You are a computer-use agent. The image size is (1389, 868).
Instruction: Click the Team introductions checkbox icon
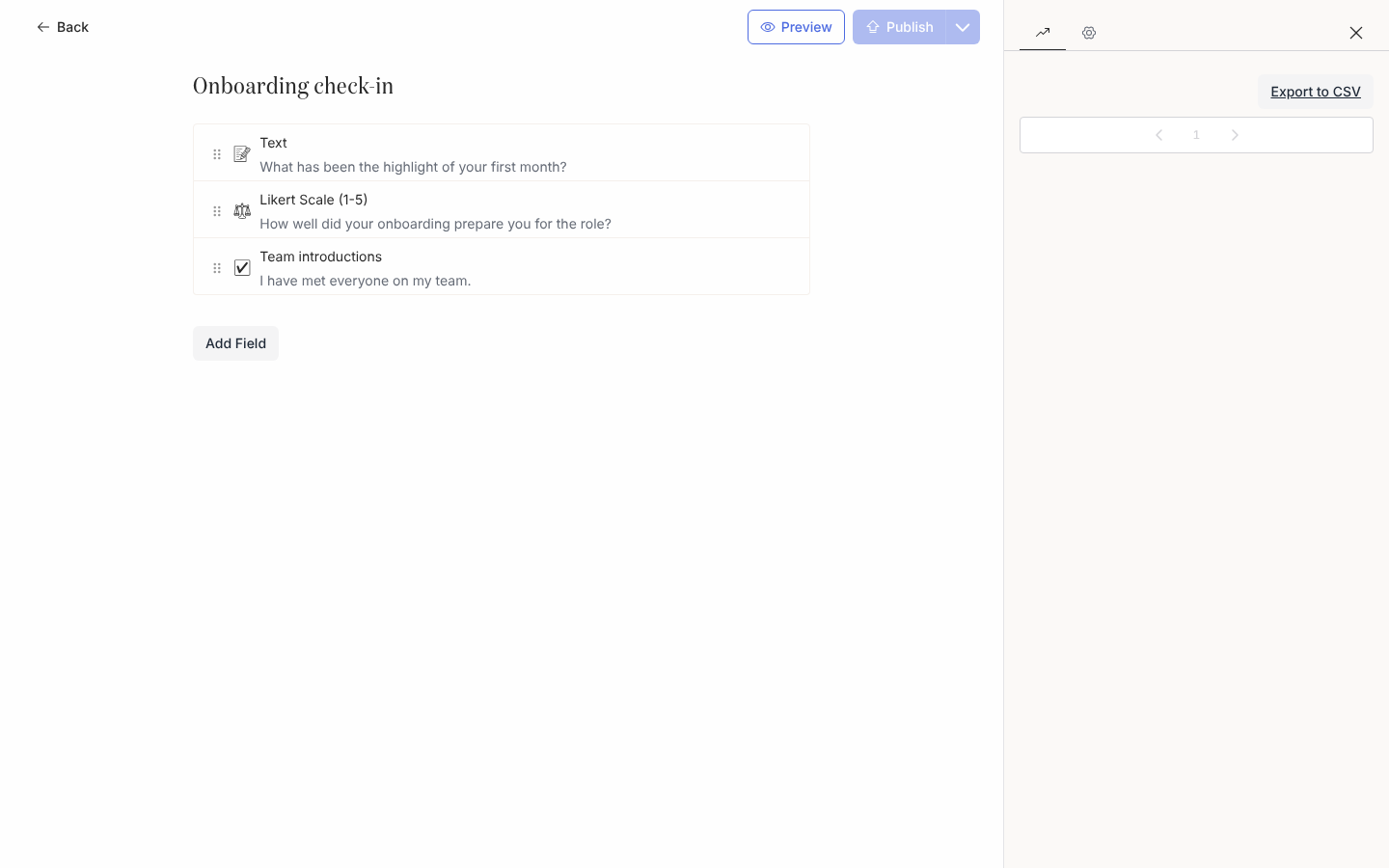pyautogui.click(x=242, y=268)
